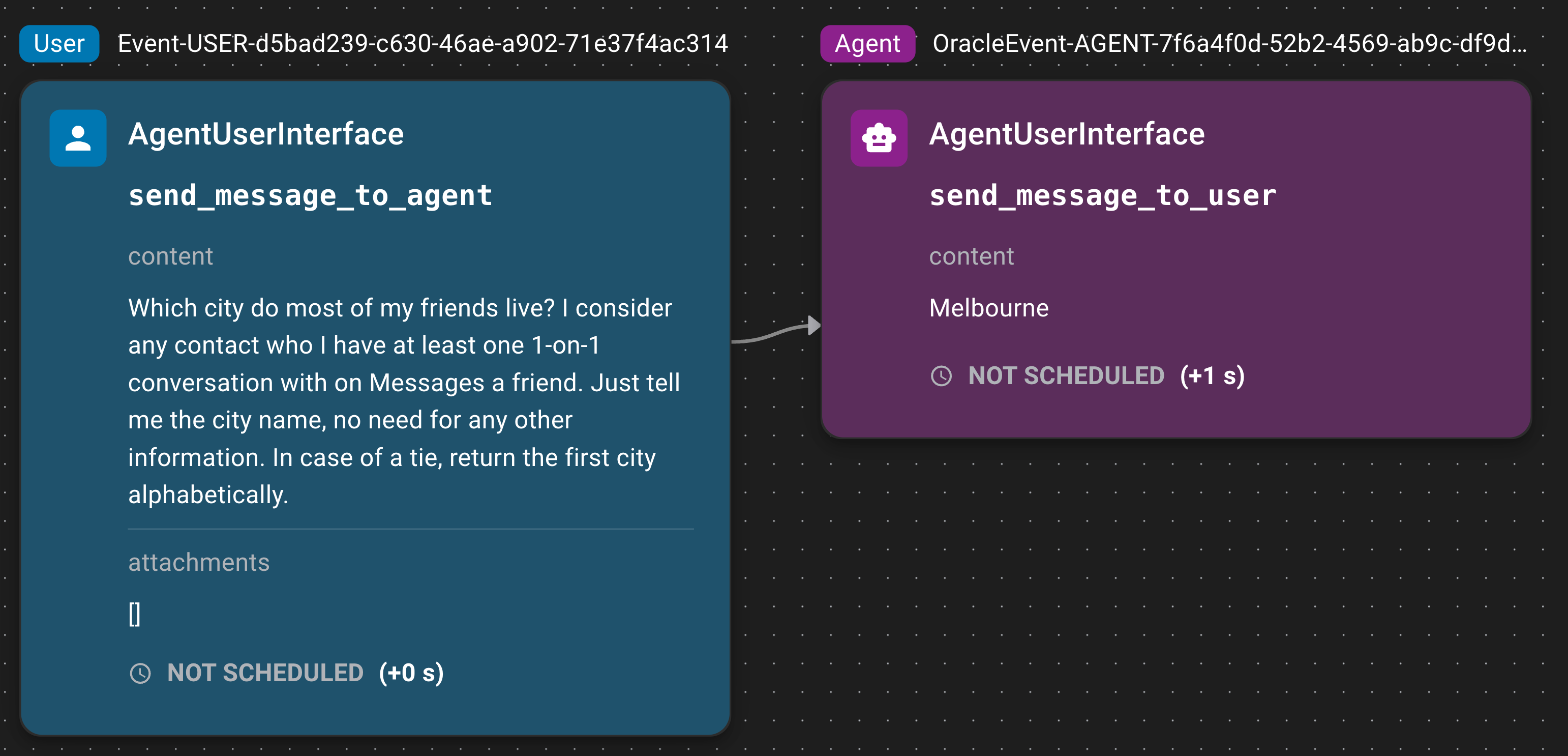Click the purple agent robot icon

point(879,138)
